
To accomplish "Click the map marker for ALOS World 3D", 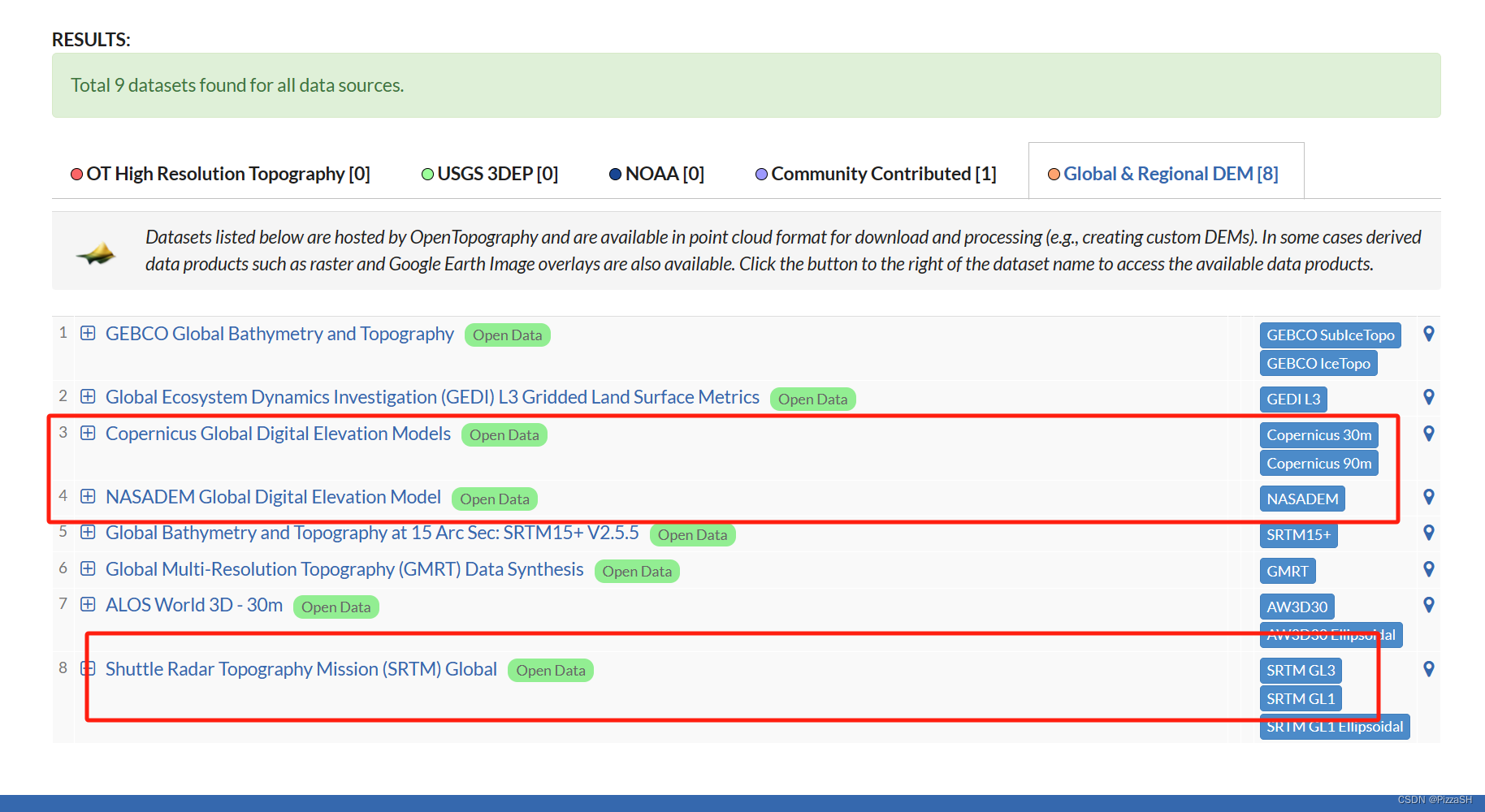I will (x=1429, y=604).
